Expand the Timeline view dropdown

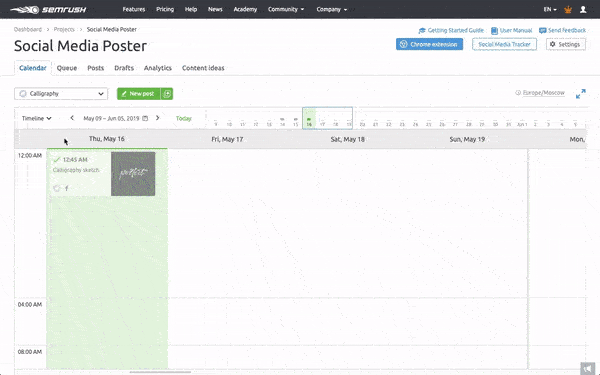click(x=36, y=118)
